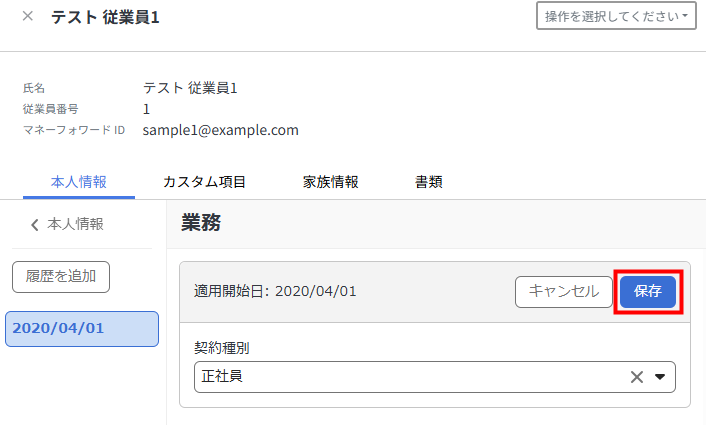Click the 業務 section heading
Screen dimensions: 706x425
tap(201, 223)
